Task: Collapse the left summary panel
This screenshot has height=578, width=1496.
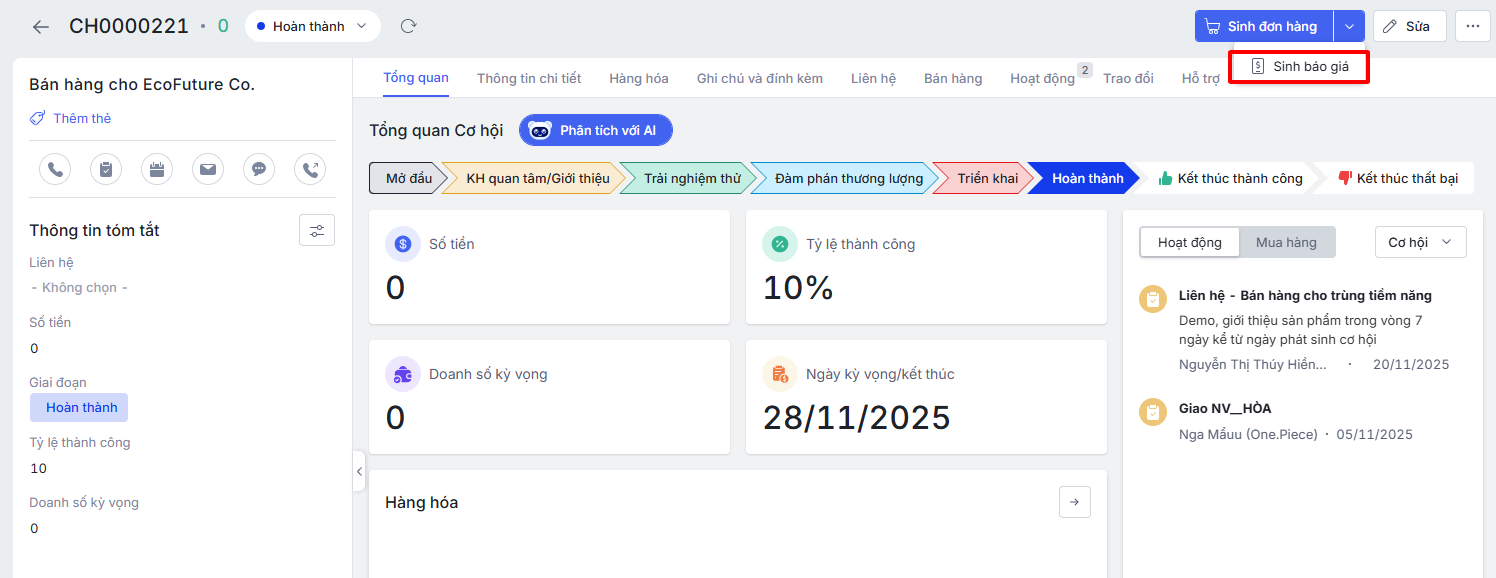Action: point(359,471)
